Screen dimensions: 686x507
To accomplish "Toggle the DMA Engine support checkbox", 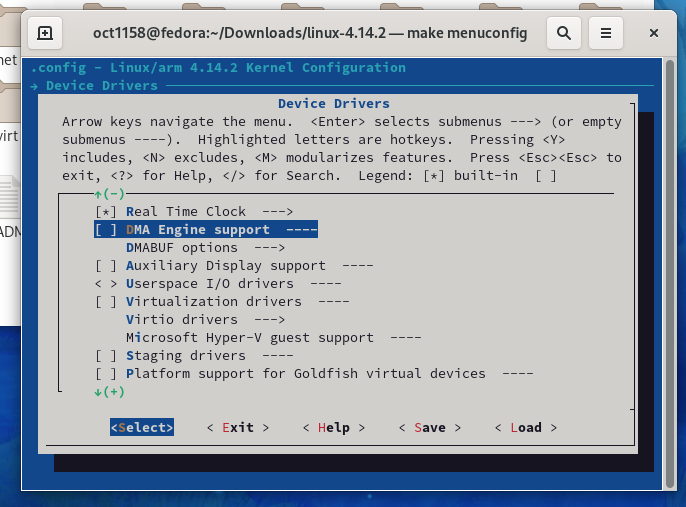I will [106, 230].
